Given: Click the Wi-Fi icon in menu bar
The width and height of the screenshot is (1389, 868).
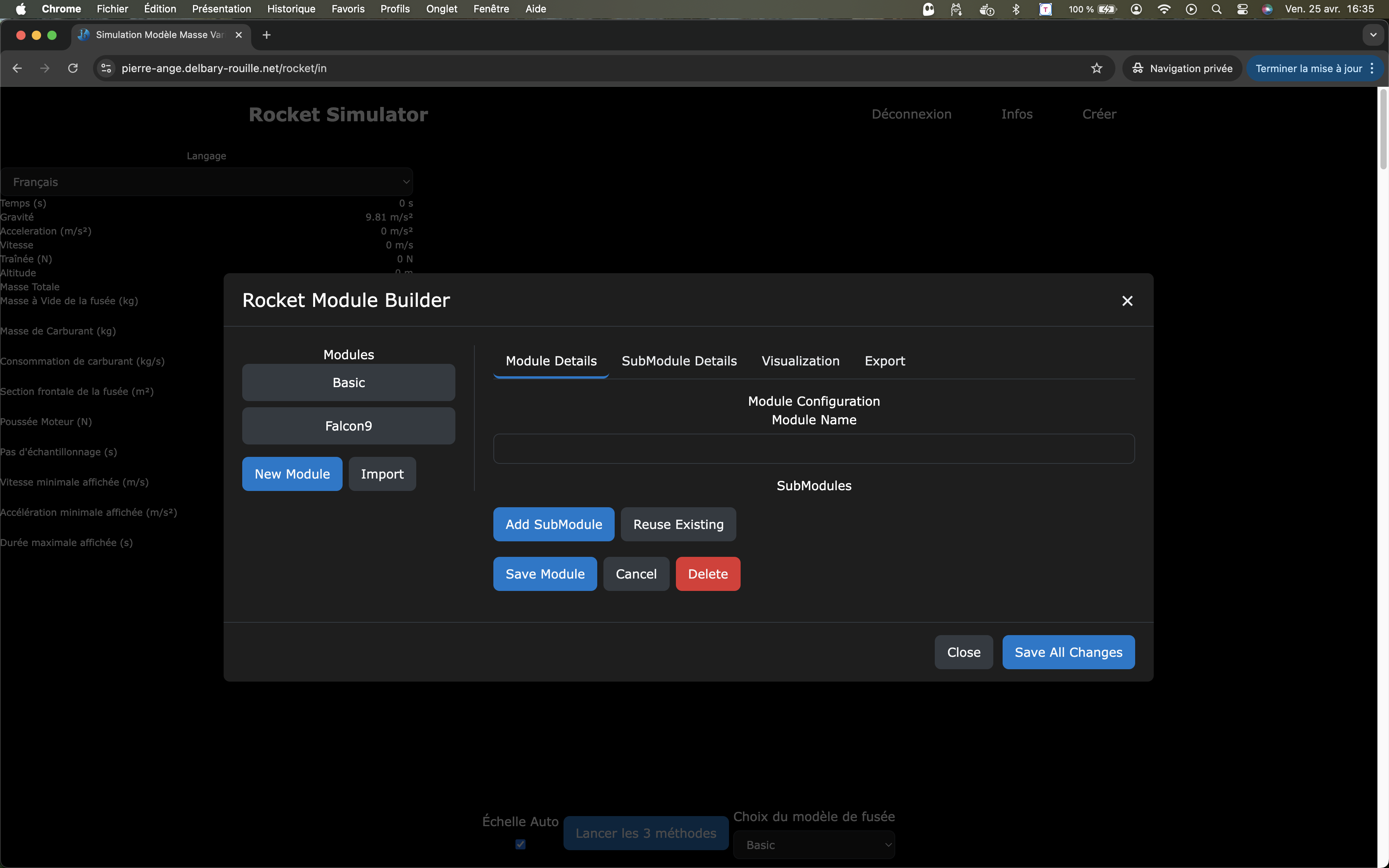Looking at the screenshot, I should [1164, 9].
